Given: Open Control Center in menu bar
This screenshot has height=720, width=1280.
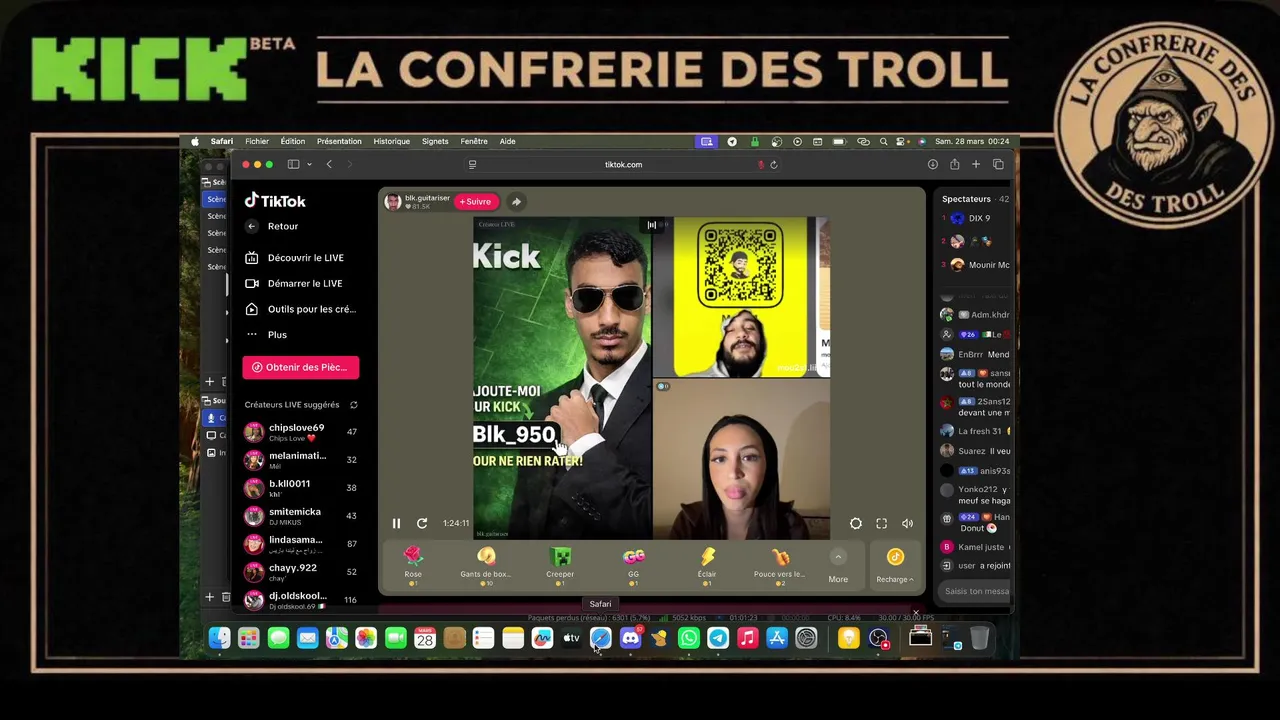Looking at the screenshot, I should 901,141.
